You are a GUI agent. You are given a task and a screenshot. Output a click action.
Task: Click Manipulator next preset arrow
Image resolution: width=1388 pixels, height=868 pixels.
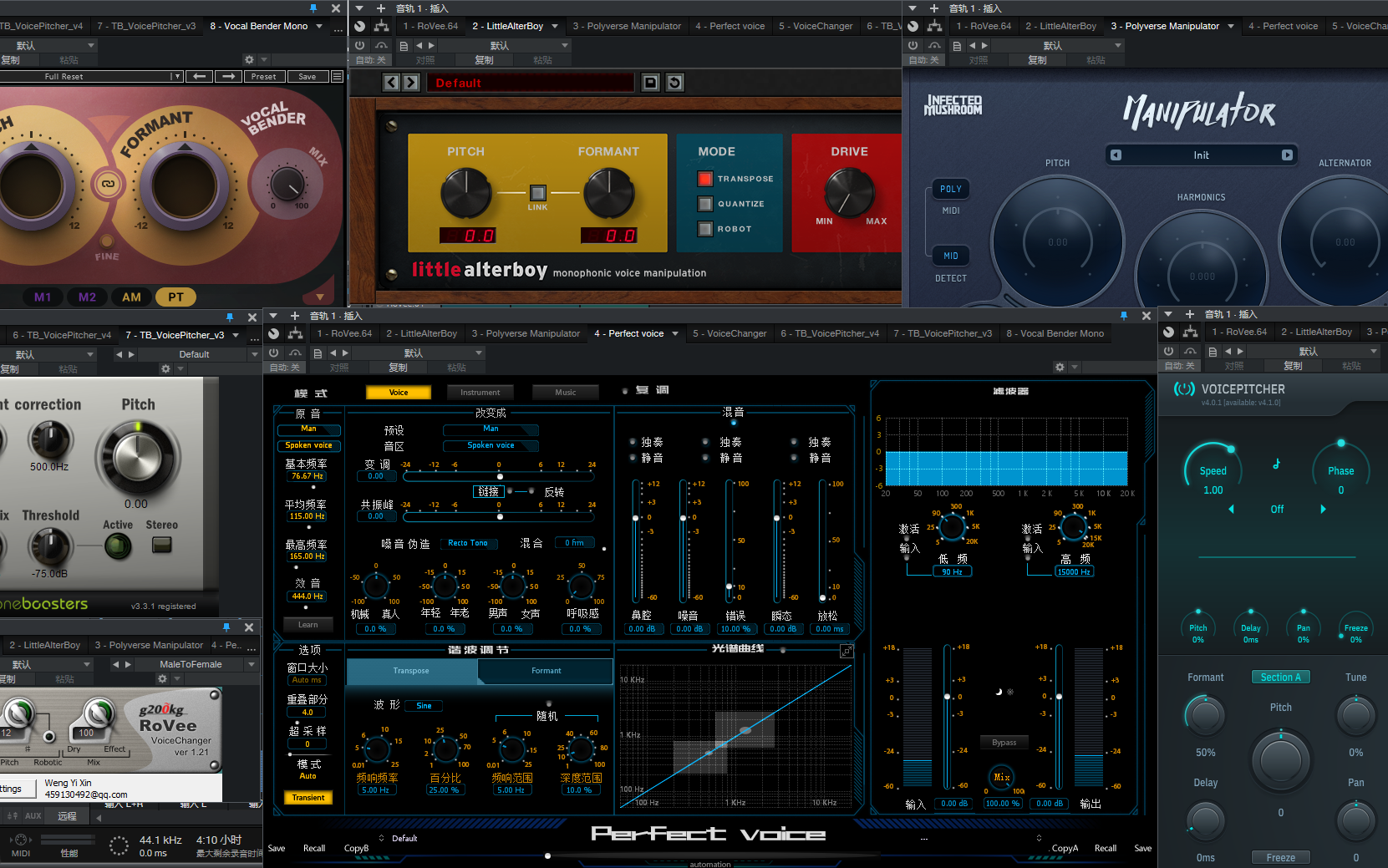point(1287,155)
